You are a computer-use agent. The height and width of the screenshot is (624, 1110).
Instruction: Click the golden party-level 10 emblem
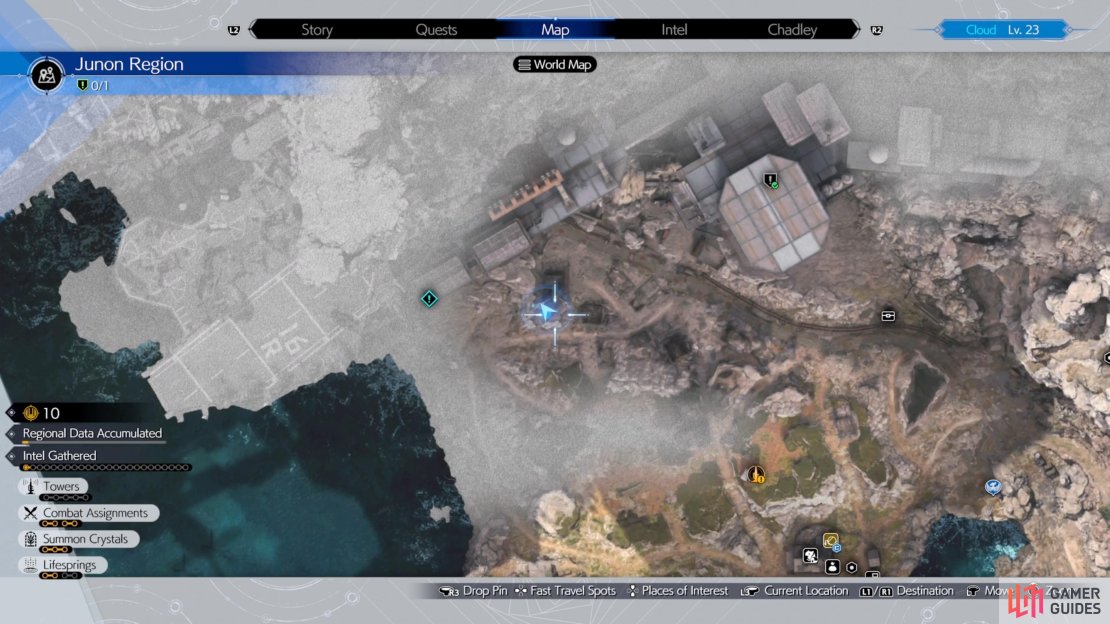click(30, 413)
